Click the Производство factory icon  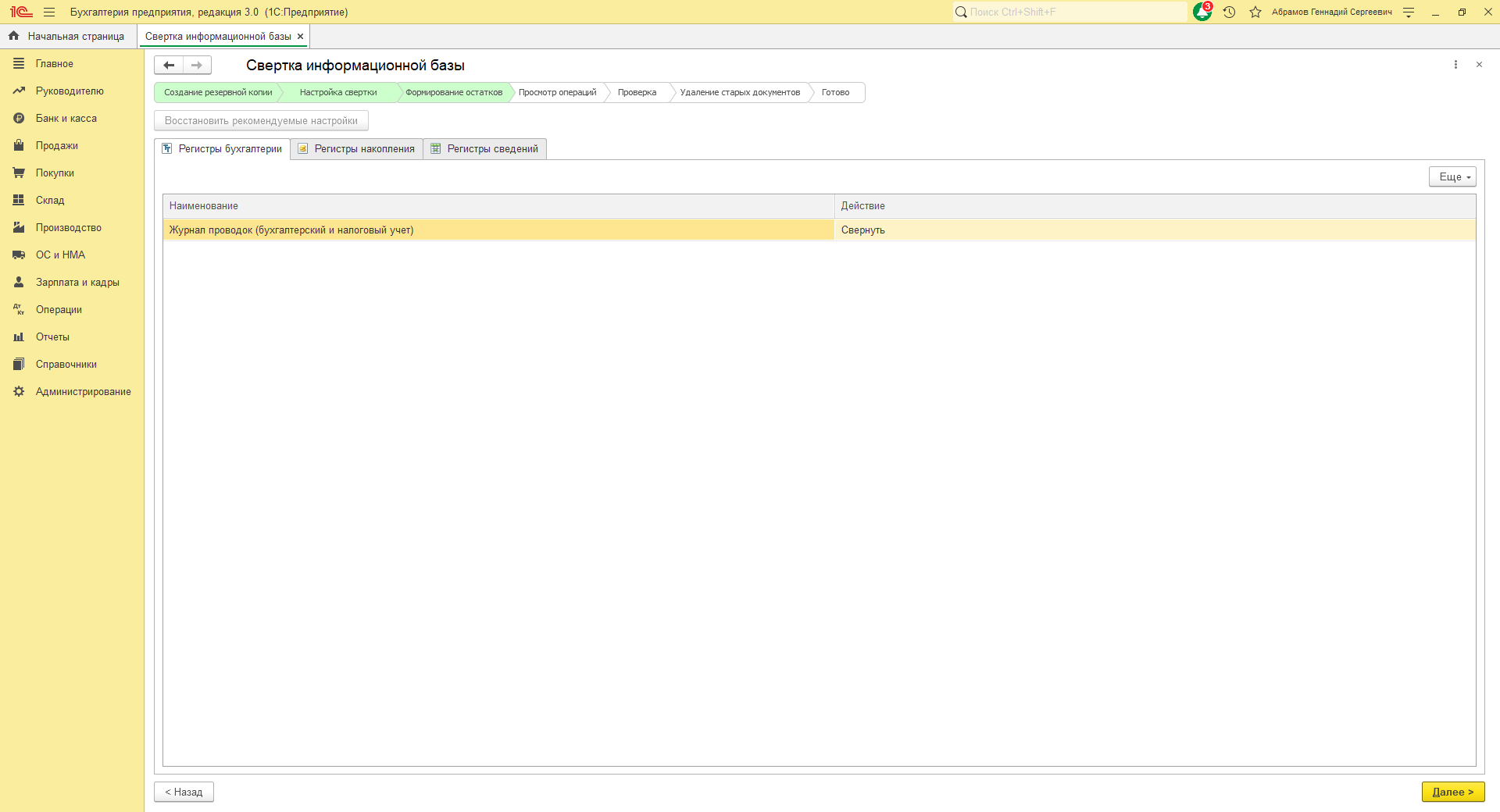click(x=19, y=227)
